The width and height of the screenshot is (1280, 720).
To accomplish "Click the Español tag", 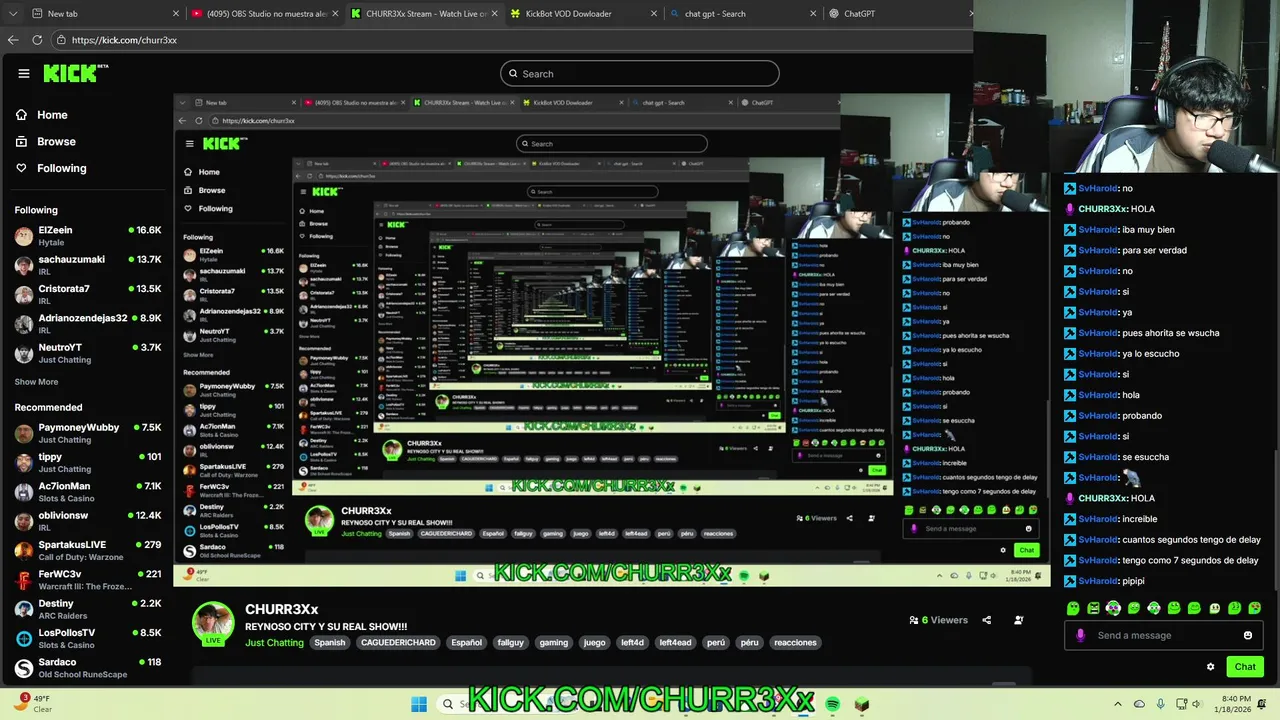I will (466, 643).
